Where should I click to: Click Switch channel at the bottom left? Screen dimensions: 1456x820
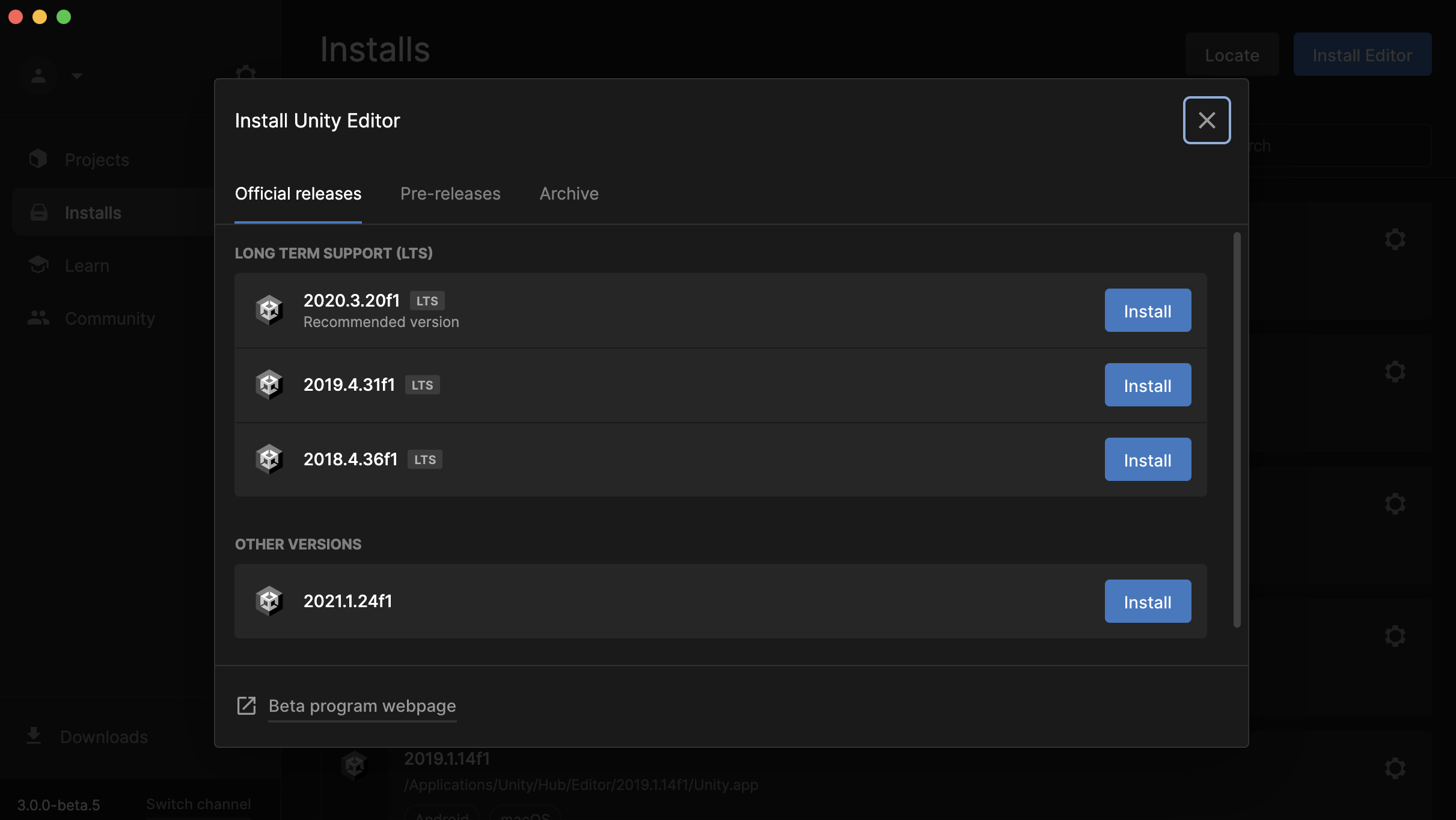point(198,804)
